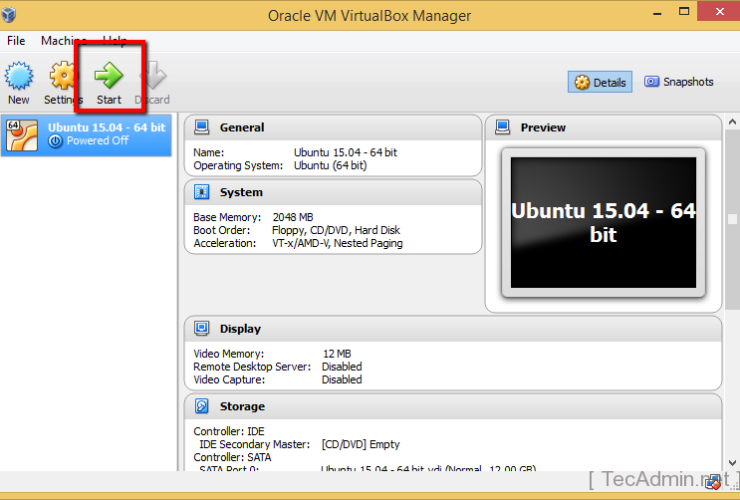The width and height of the screenshot is (740, 500).
Task: Click the System section chip icon
Action: [202, 192]
